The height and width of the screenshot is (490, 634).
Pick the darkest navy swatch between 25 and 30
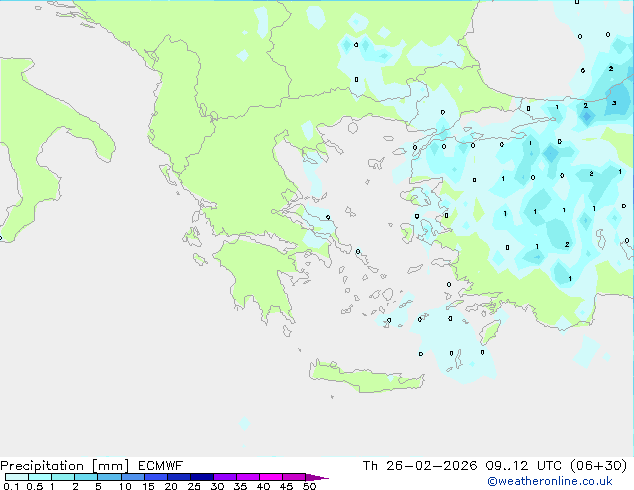[202, 477]
